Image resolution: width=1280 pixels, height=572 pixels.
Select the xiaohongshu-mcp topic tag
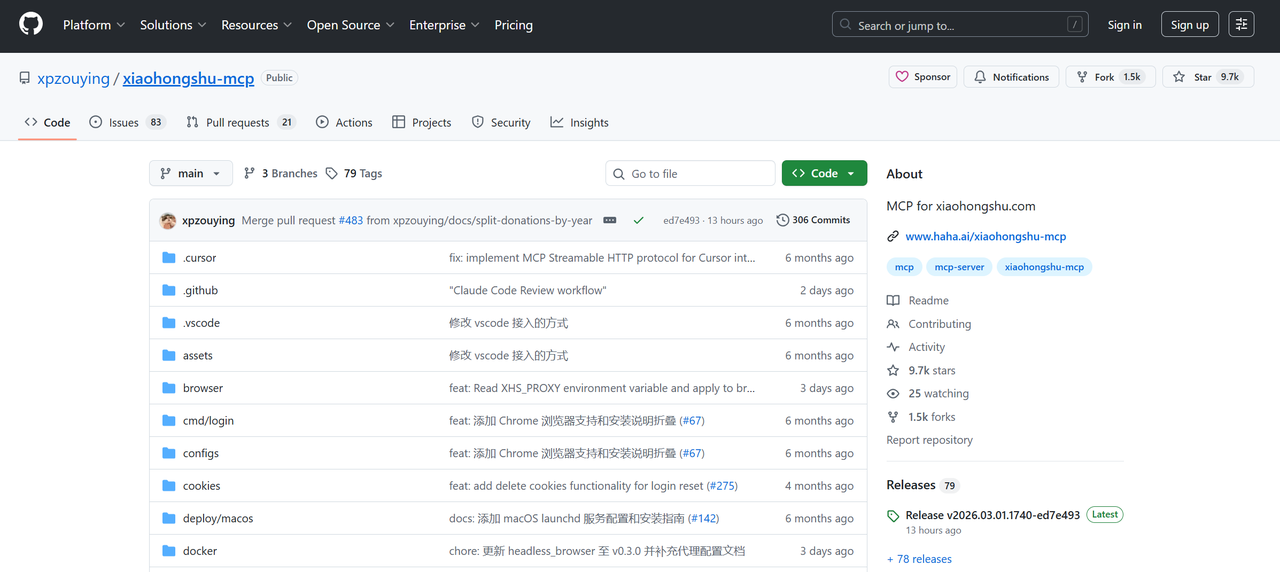click(x=1044, y=267)
